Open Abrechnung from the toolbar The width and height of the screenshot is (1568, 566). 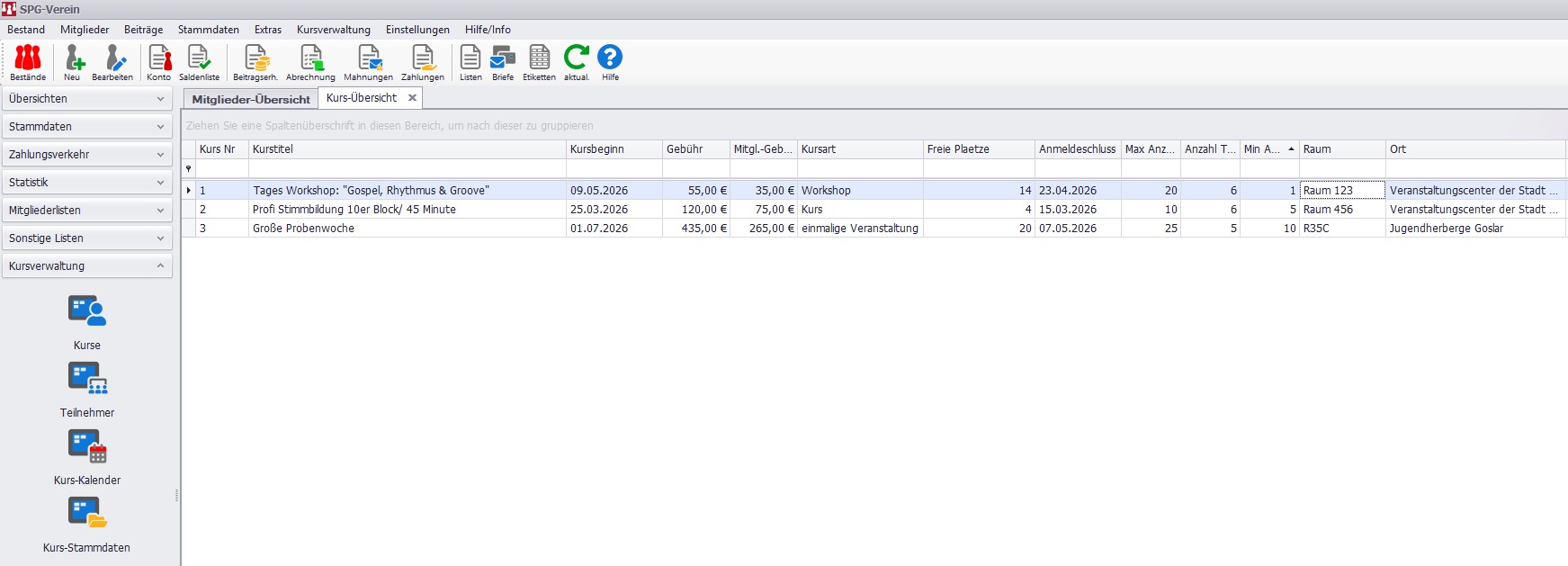click(x=310, y=62)
